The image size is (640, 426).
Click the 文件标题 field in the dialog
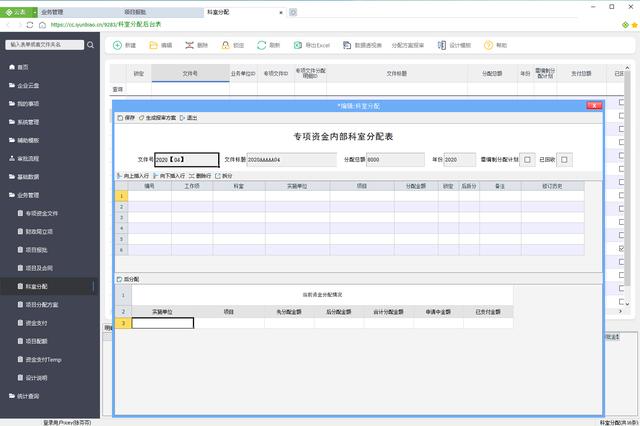click(x=292, y=160)
